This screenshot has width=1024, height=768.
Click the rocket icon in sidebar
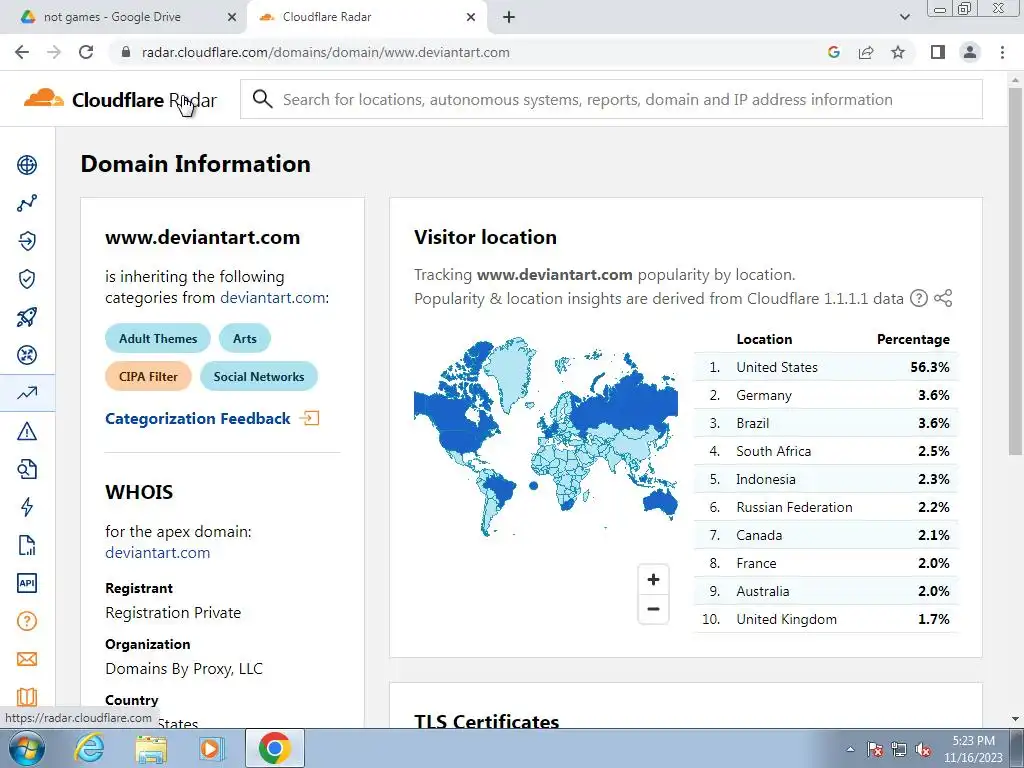coord(27,317)
